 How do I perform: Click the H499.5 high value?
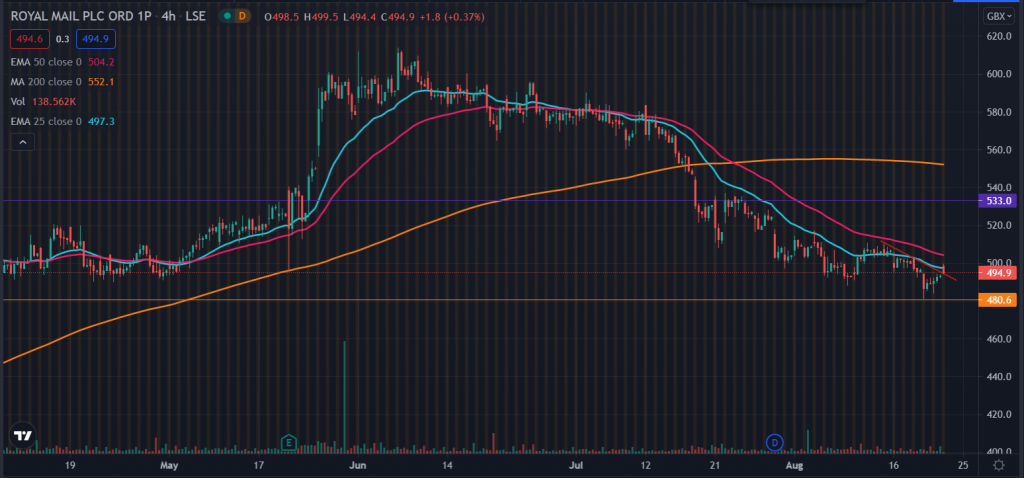point(321,17)
